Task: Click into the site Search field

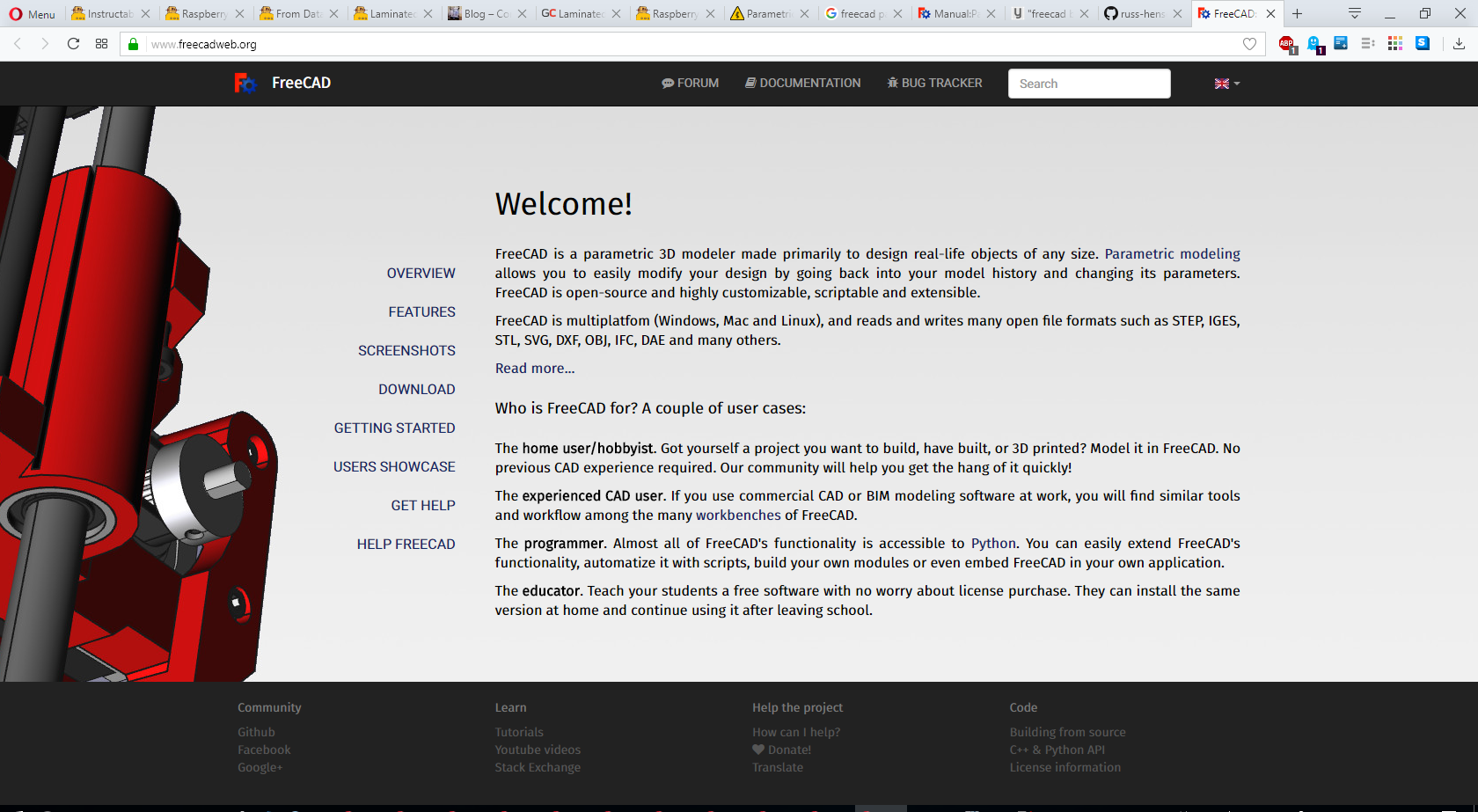Action: (1089, 84)
